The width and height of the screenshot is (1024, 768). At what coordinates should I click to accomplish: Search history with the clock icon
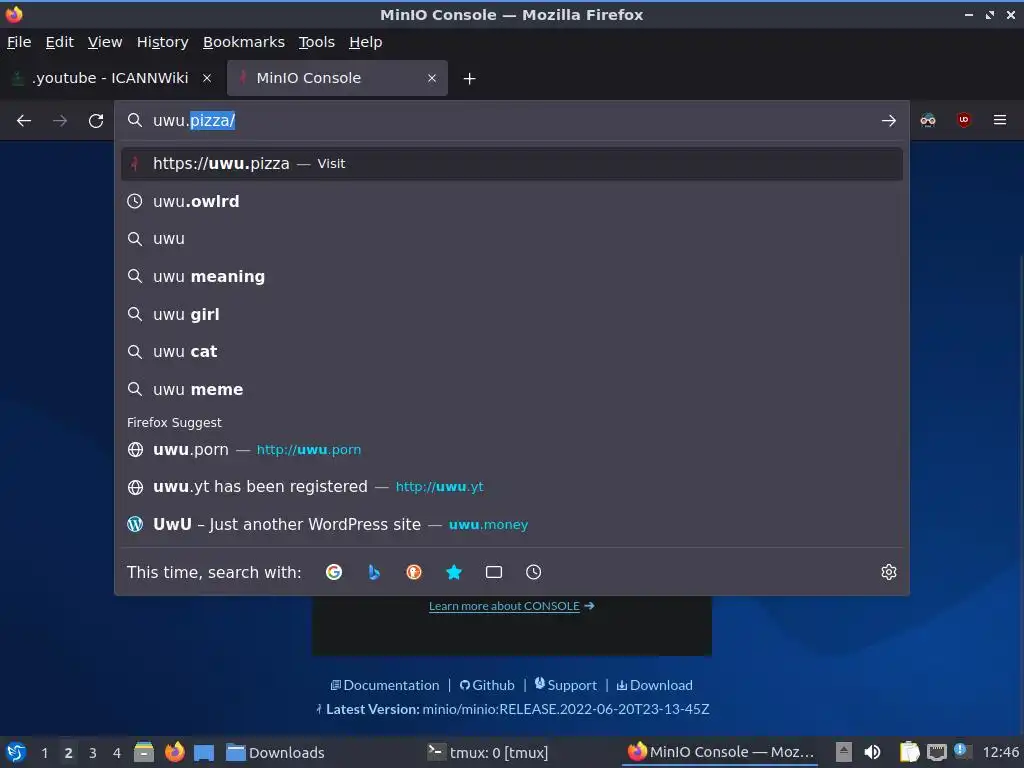pos(534,573)
